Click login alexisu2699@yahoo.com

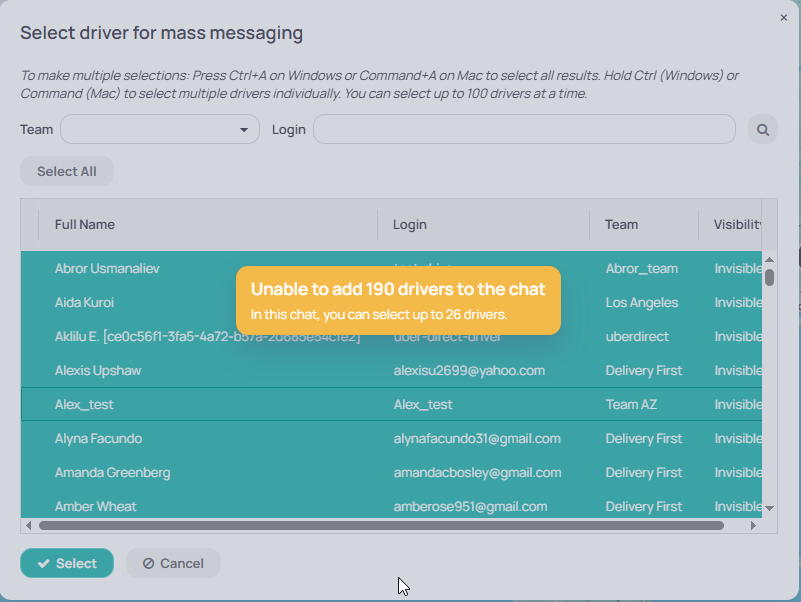pos(469,371)
